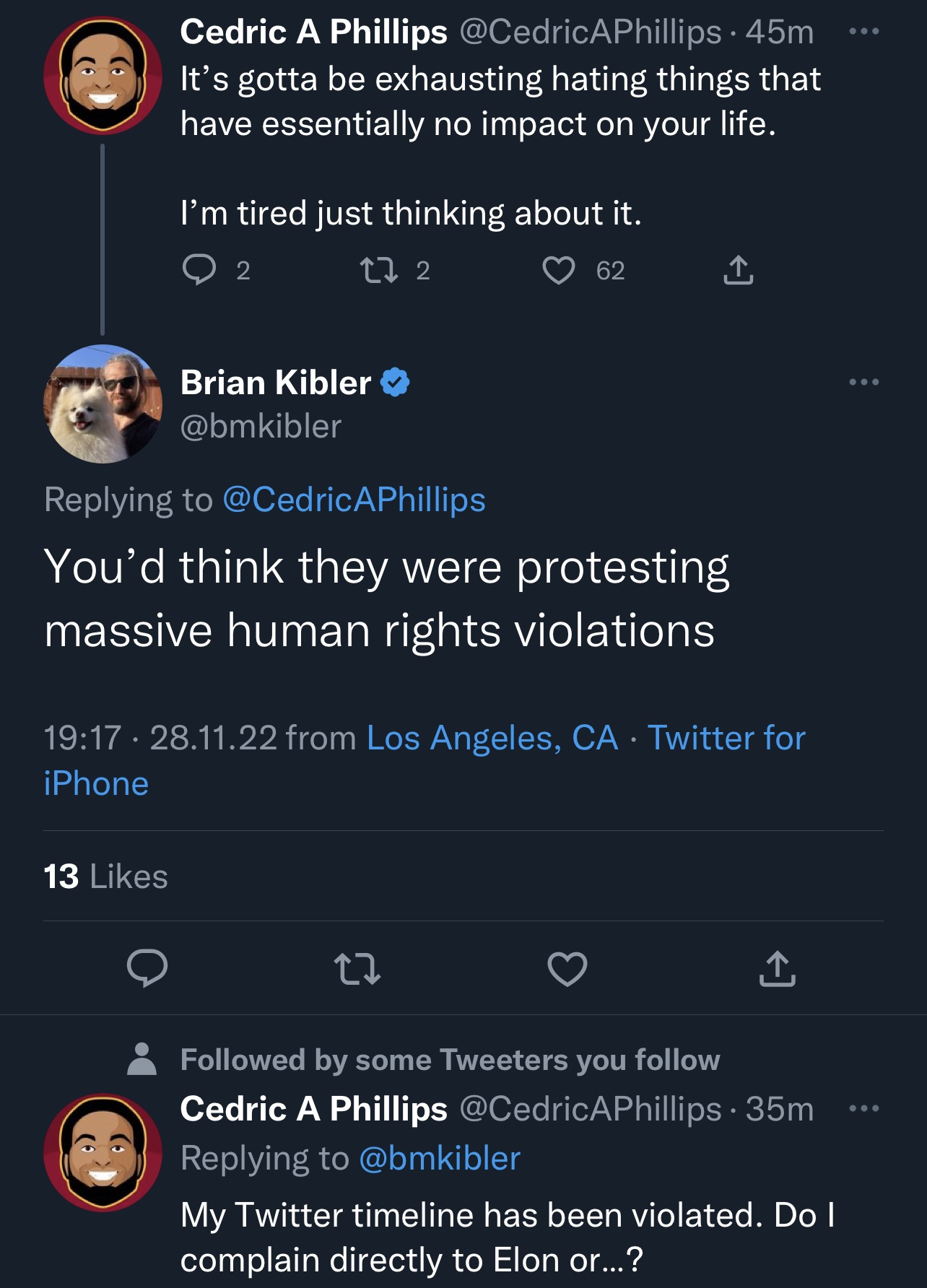927x1288 pixels.
Task: Open Brian Kibler's profile picture
Action: click(x=103, y=404)
